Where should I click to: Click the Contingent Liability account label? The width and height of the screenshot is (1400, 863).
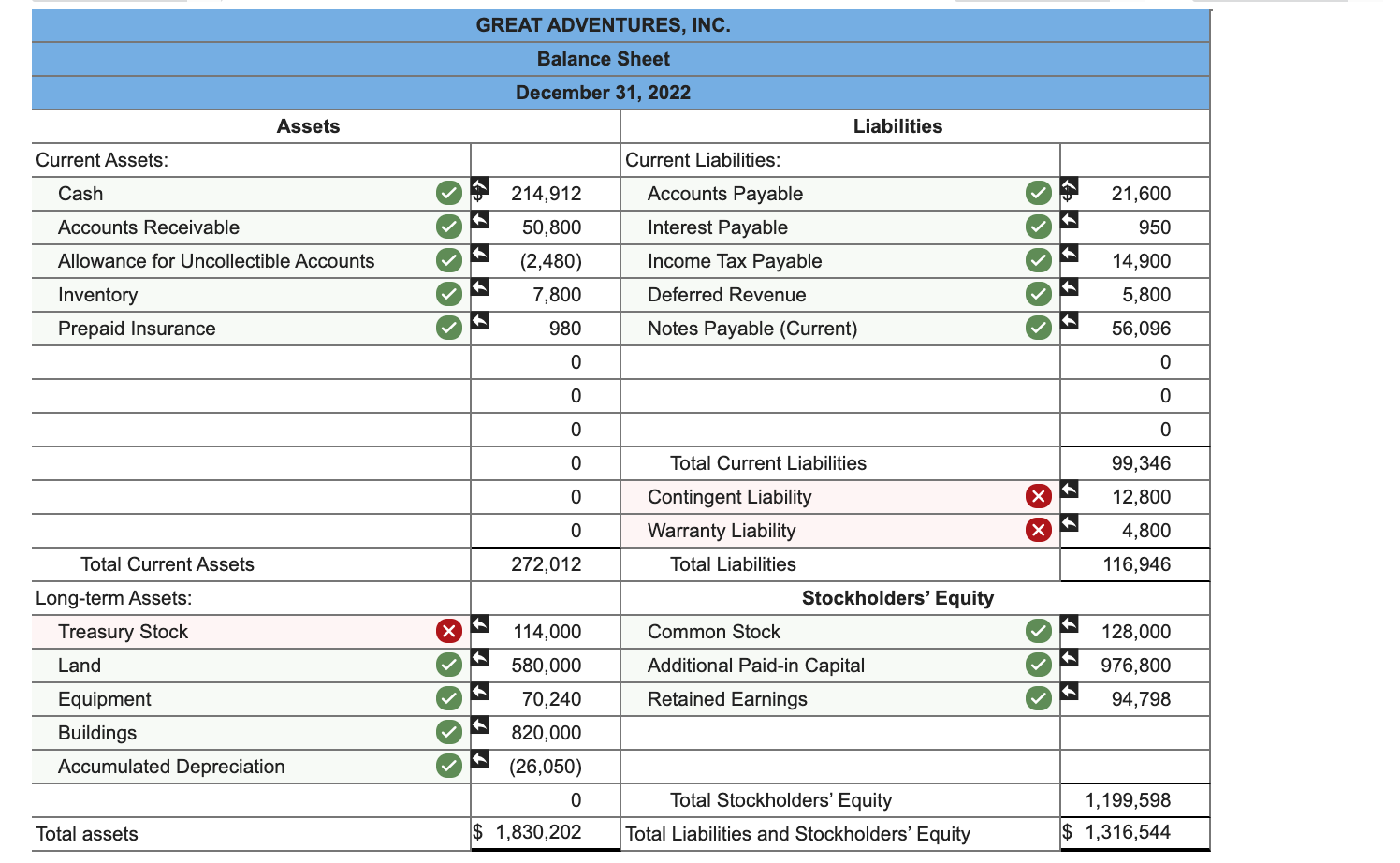point(729,497)
